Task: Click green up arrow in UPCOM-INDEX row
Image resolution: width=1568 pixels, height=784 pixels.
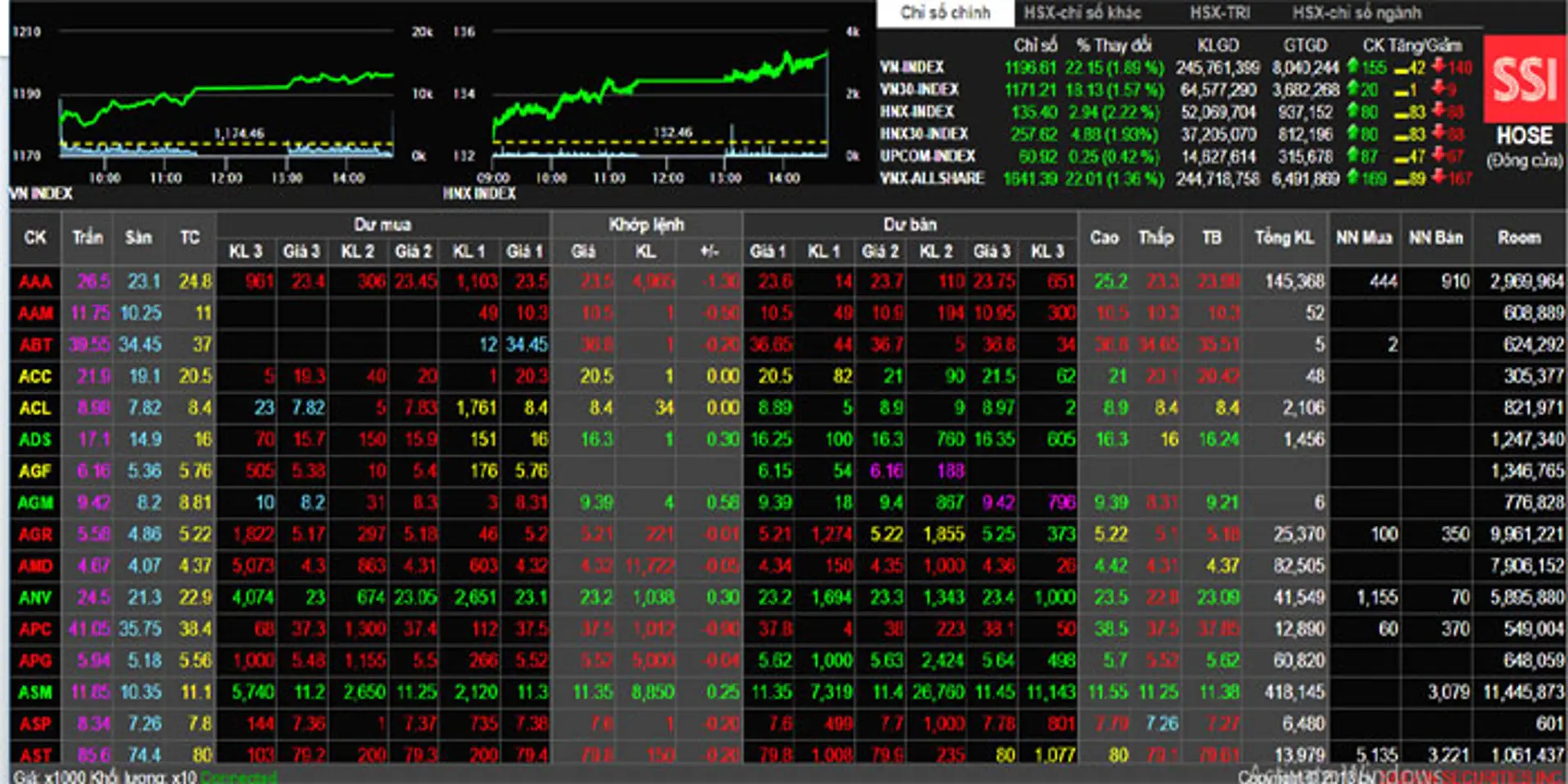Action: (x=1352, y=156)
